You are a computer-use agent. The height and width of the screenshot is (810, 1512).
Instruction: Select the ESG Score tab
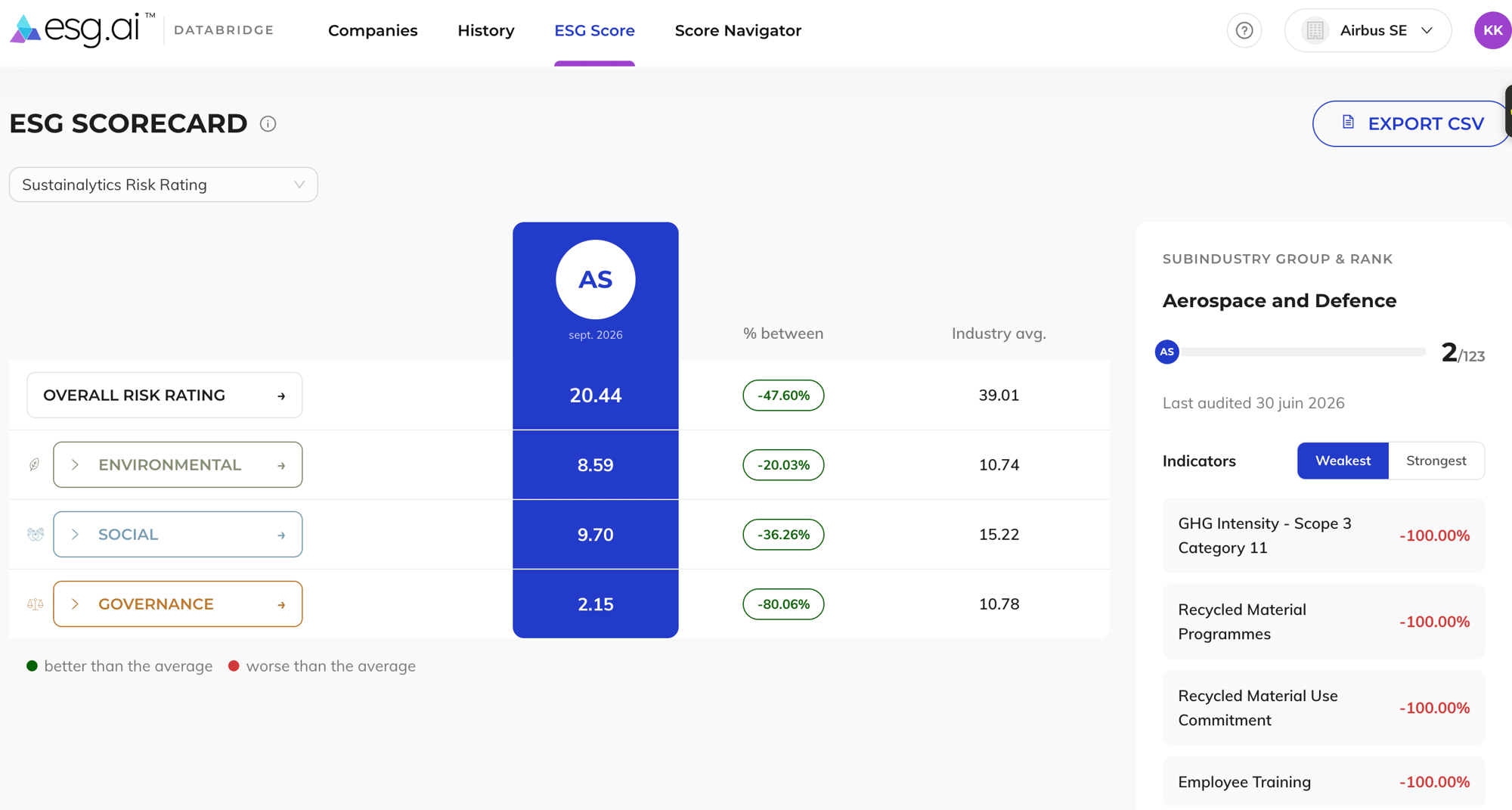594,30
